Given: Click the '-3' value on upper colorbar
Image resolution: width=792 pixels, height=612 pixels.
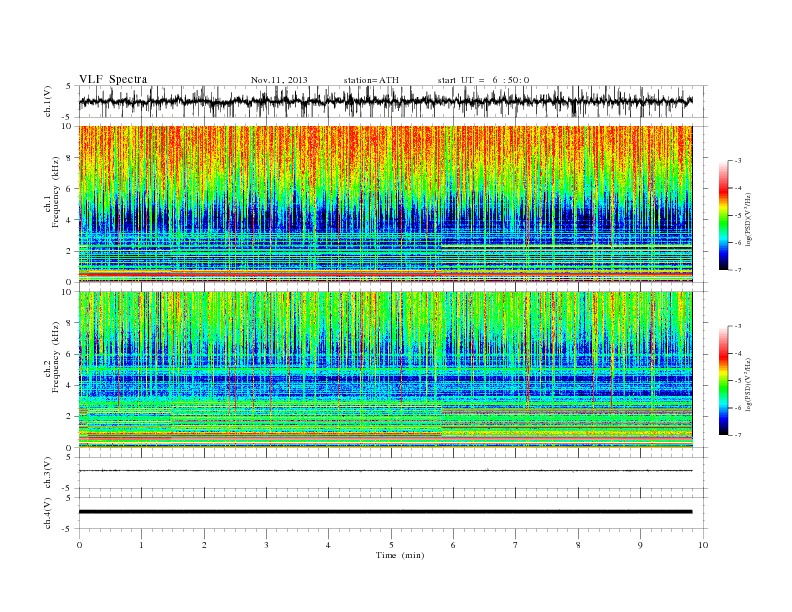Looking at the screenshot, I should [x=737, y=161].
